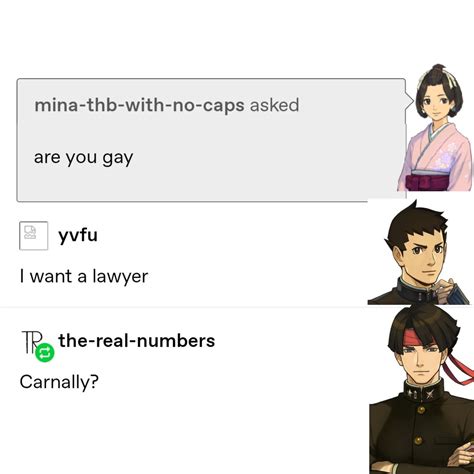Viewport: 474px width, 474px height.
Task: Open yvfu blog username link
Action: click(x=78, y=235)
